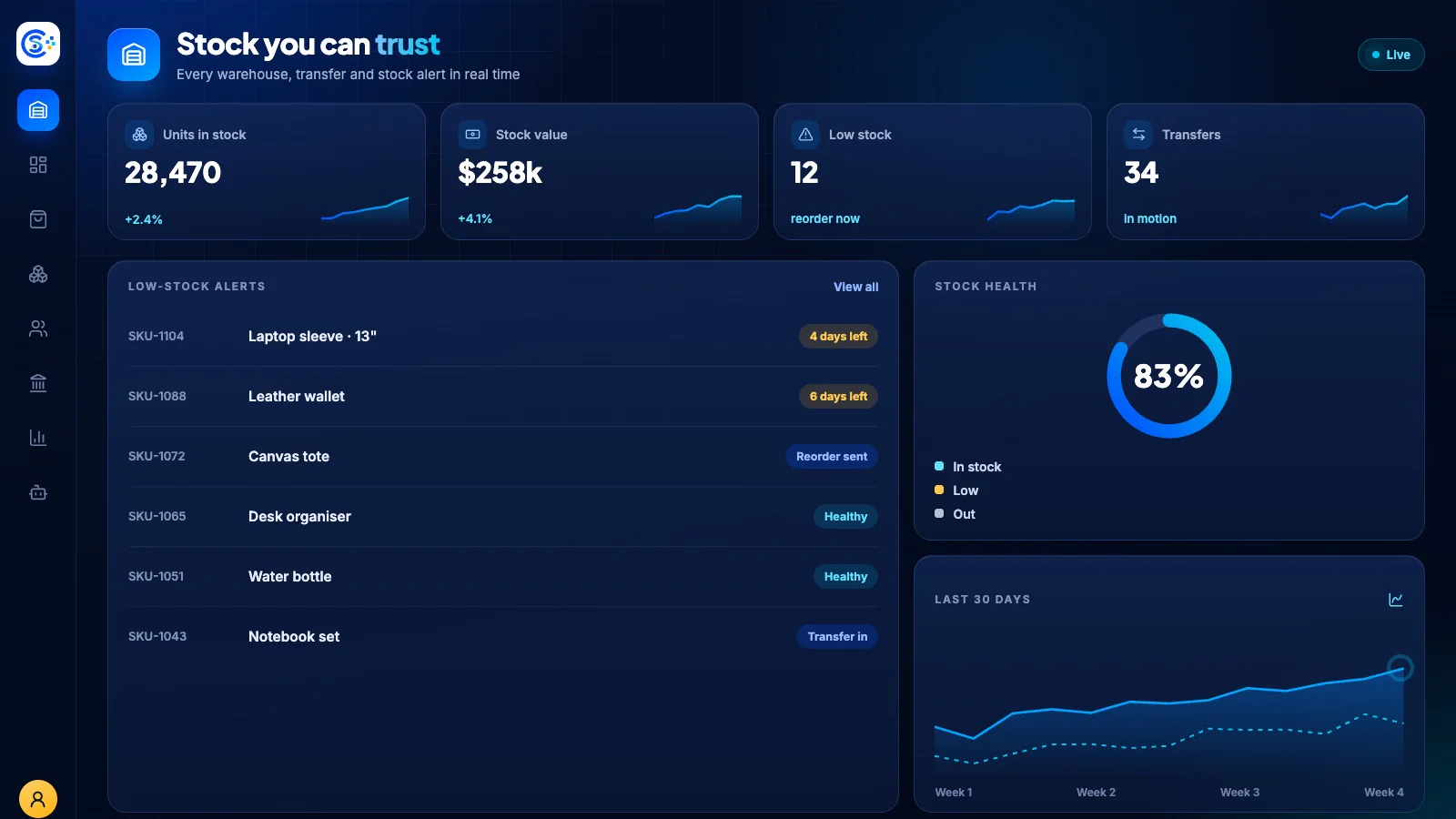
Task: Click the Transfers card sparkline chart
Action: tap(1364, 209)
